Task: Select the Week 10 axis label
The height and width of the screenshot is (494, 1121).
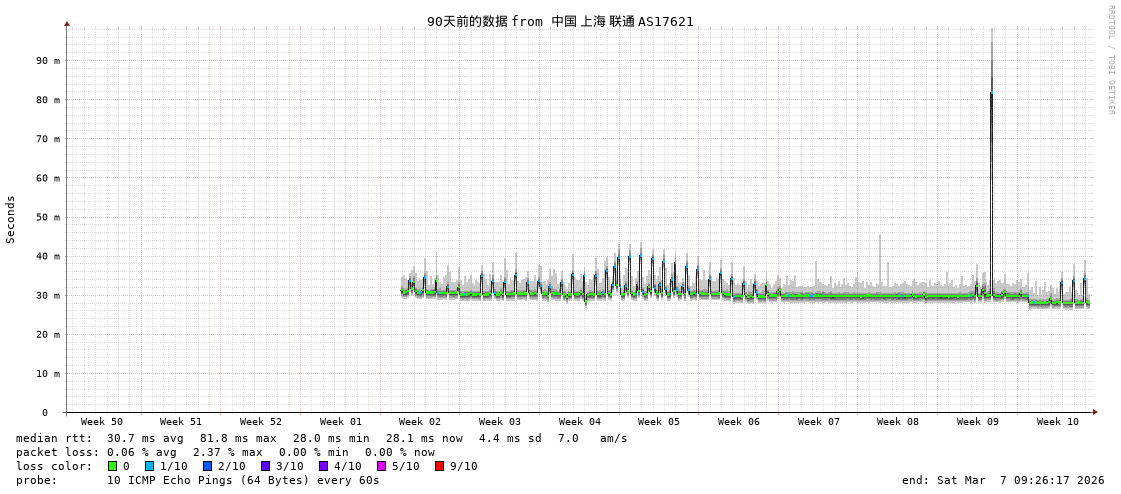Action: [1057, 422]
